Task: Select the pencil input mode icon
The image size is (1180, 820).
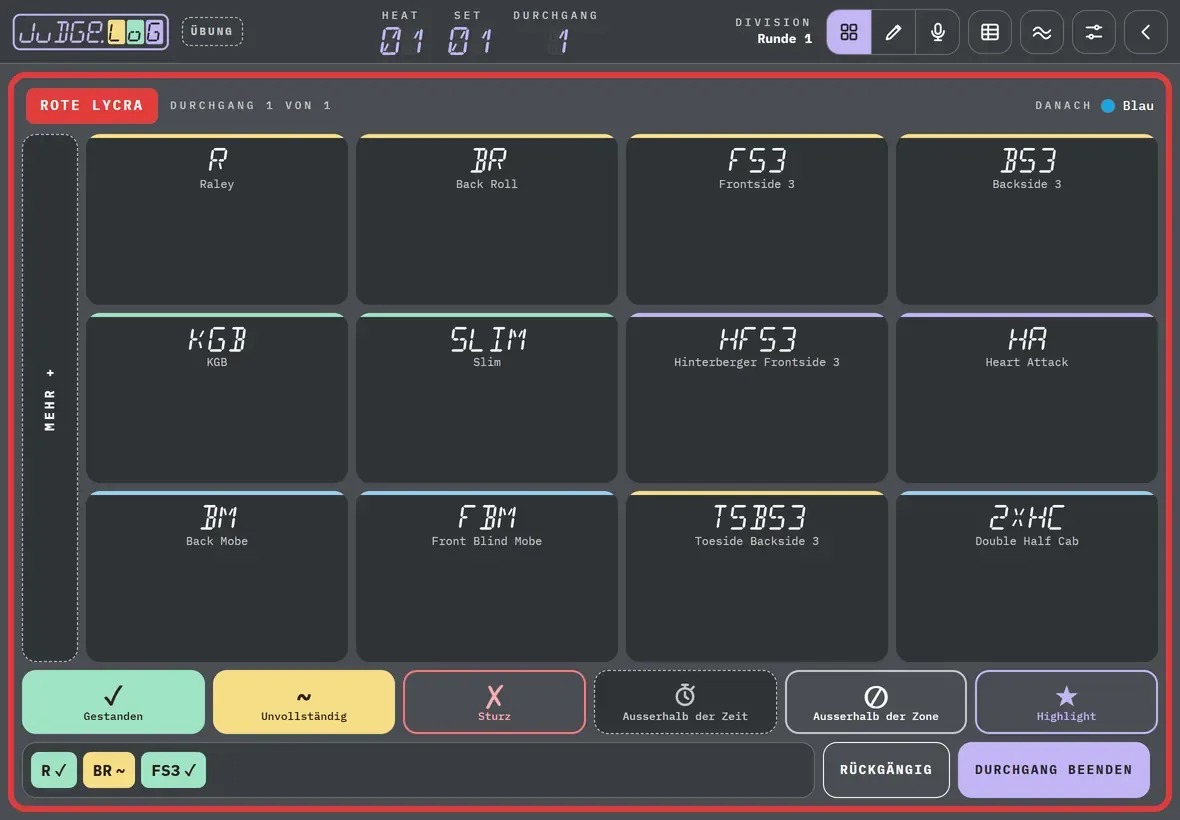Action: pyautogui.click(x=893, y=32)
